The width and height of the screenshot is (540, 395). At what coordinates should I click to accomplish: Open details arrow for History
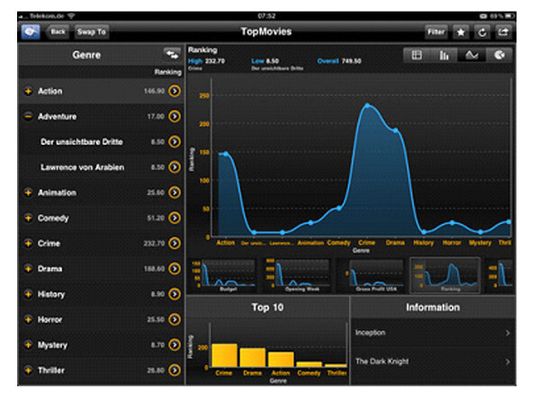pos(175,294)
